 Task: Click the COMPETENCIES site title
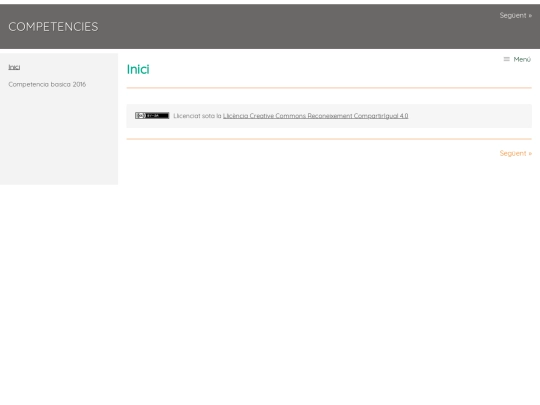coord(53,27)
